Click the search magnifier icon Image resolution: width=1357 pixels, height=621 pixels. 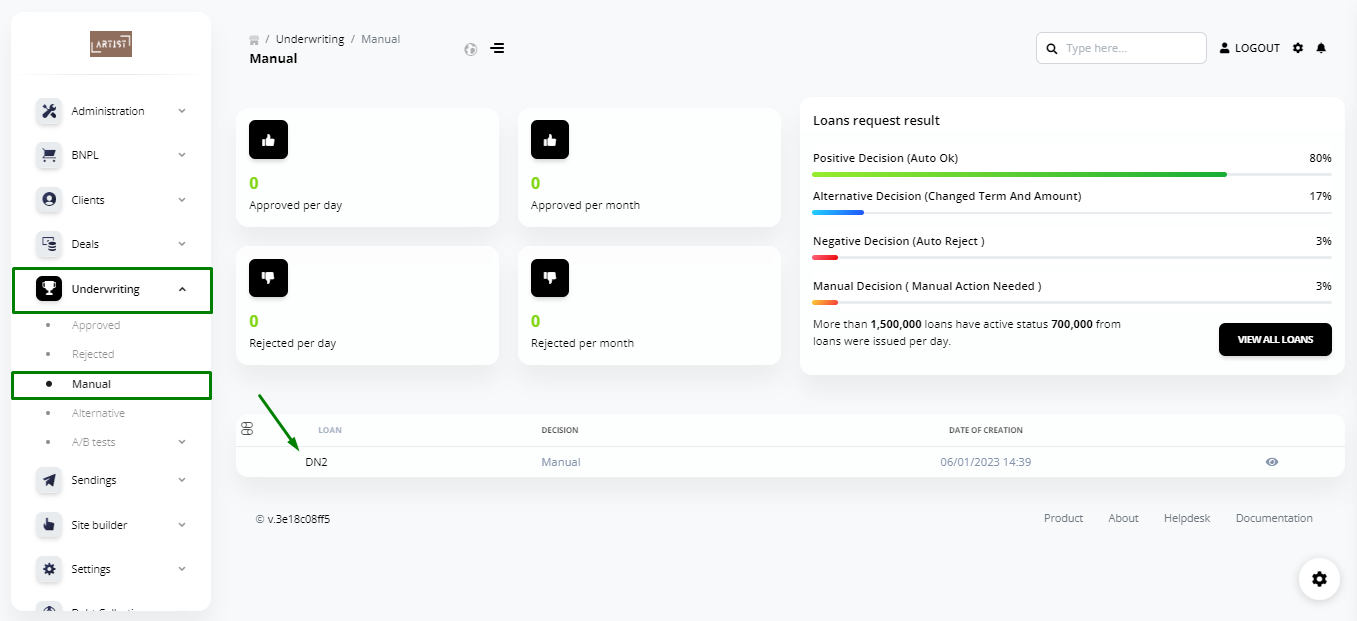coord(1052,48)
